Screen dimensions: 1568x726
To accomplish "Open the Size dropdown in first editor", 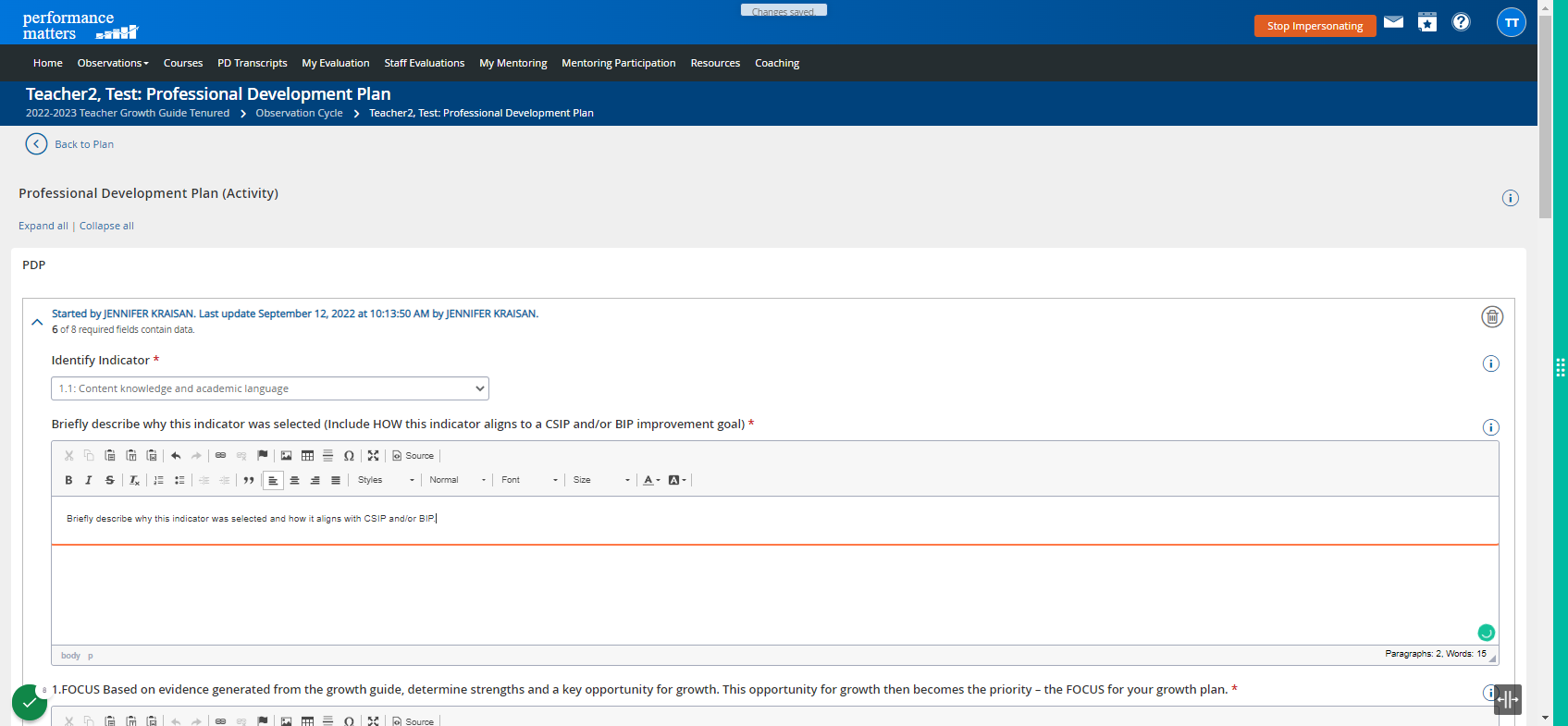I will coord(601,480).
